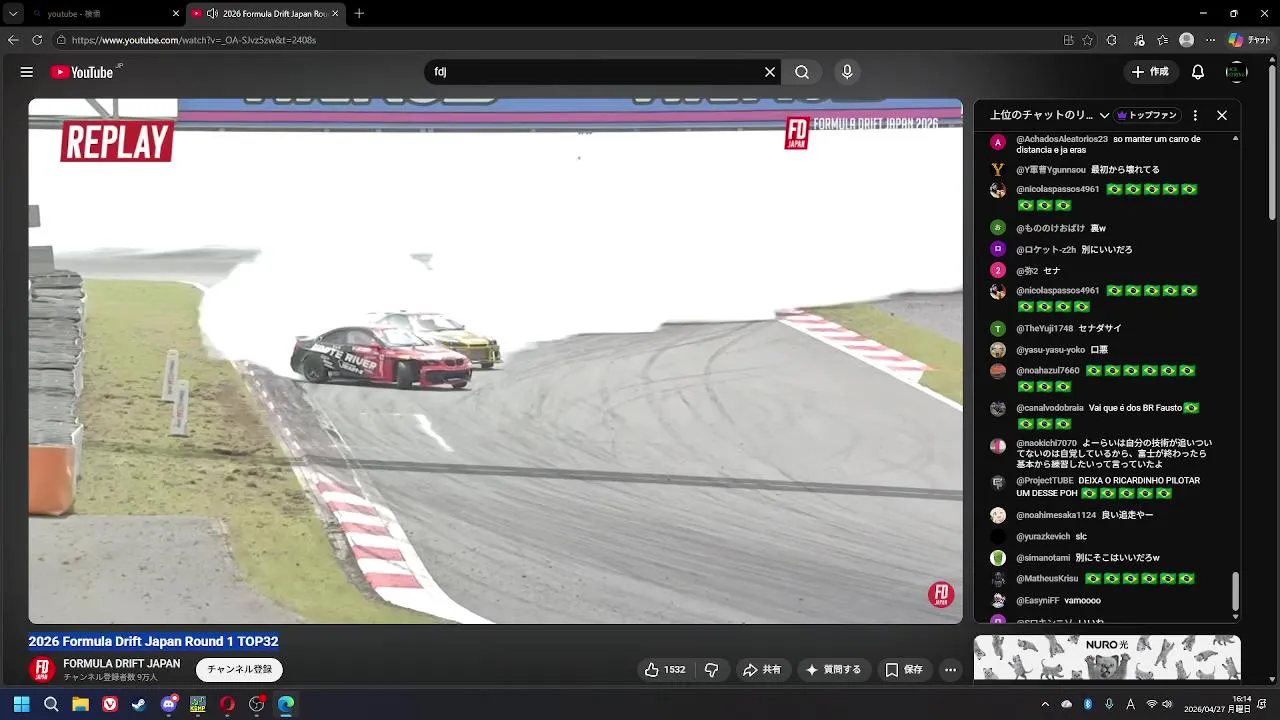The width and height of the screenshot is (1280, 720).
Task: Open volume control in system tray
Action: pyautogui.click(x=1167, y=704)
